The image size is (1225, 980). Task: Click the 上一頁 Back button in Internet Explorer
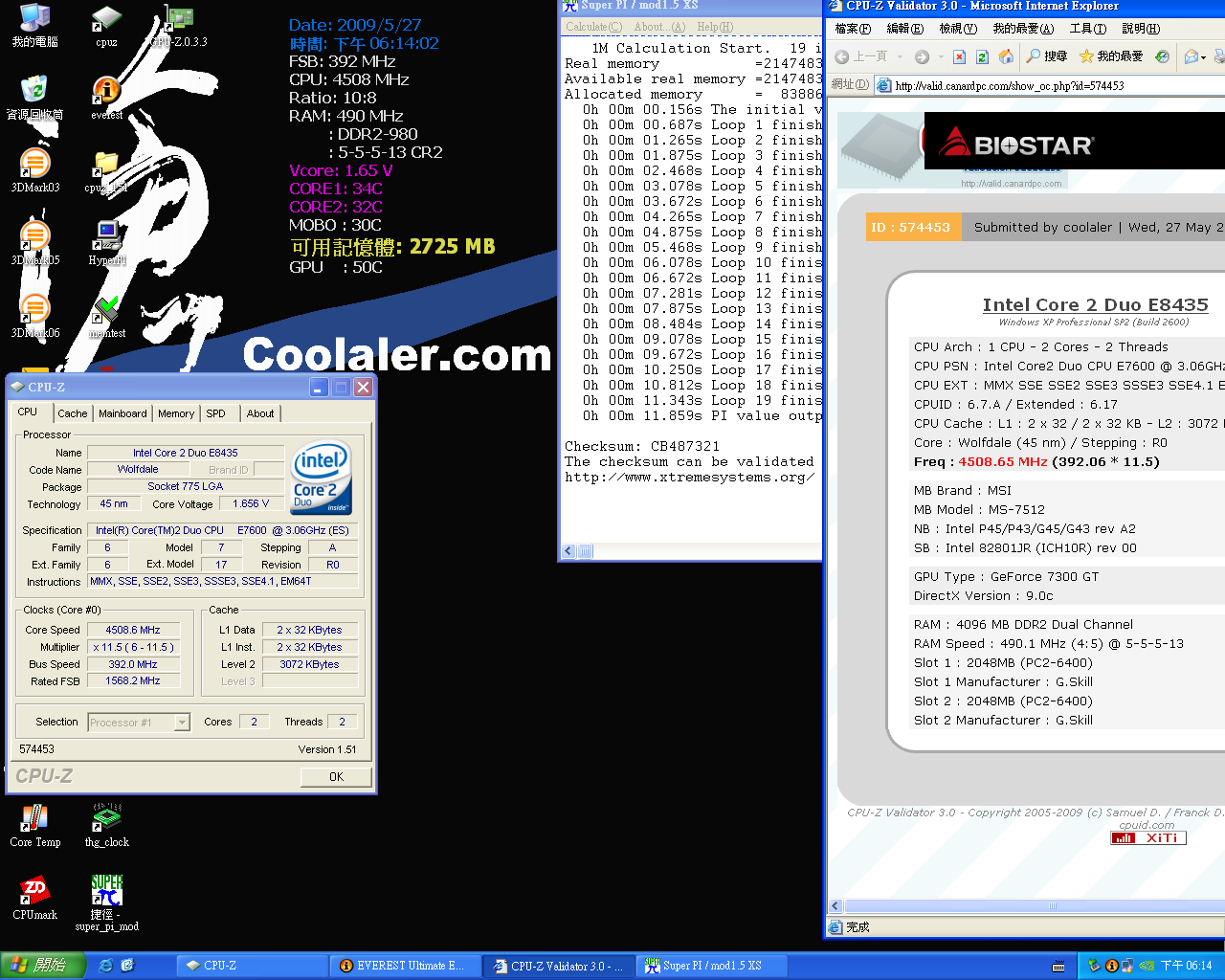click(861, 56)
